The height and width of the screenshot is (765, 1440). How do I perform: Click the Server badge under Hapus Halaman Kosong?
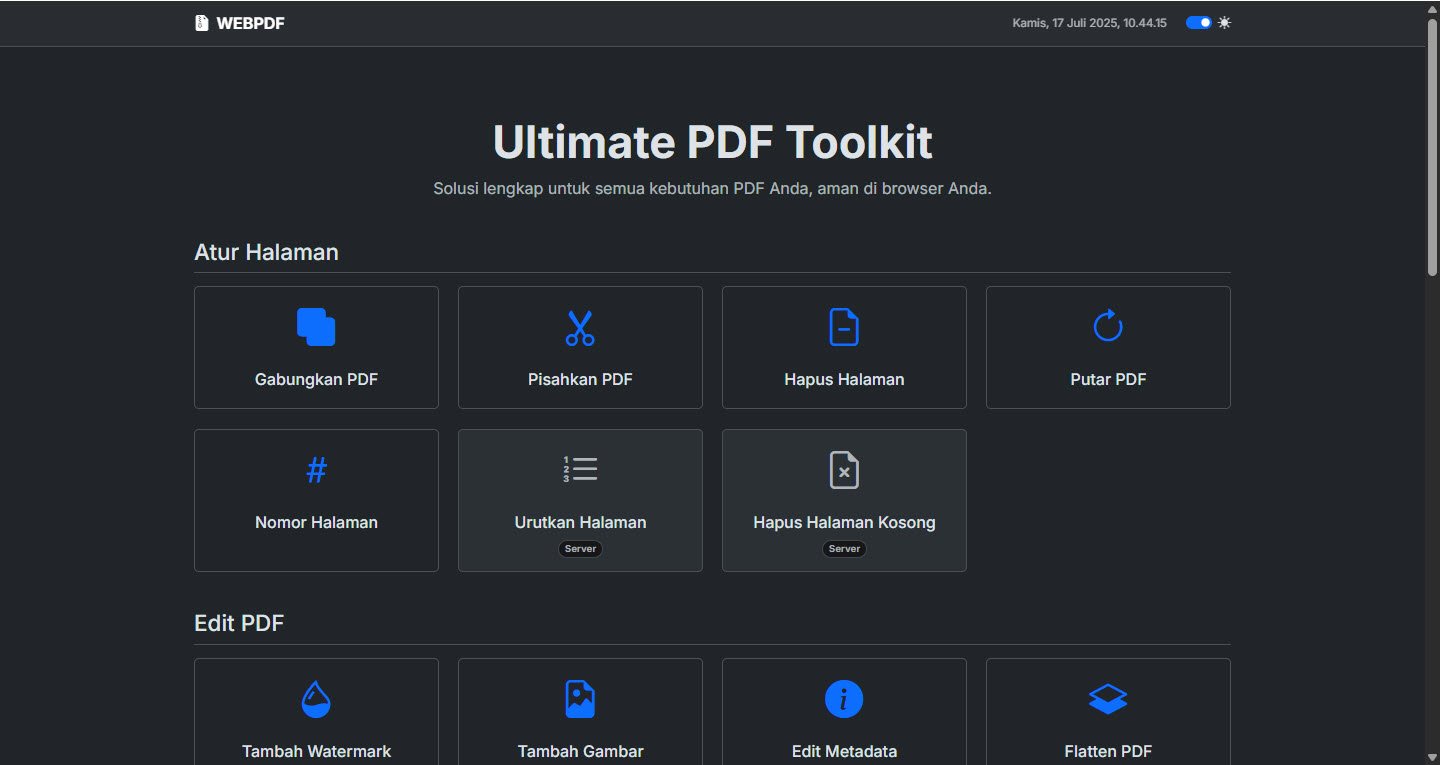coord(844,549)
